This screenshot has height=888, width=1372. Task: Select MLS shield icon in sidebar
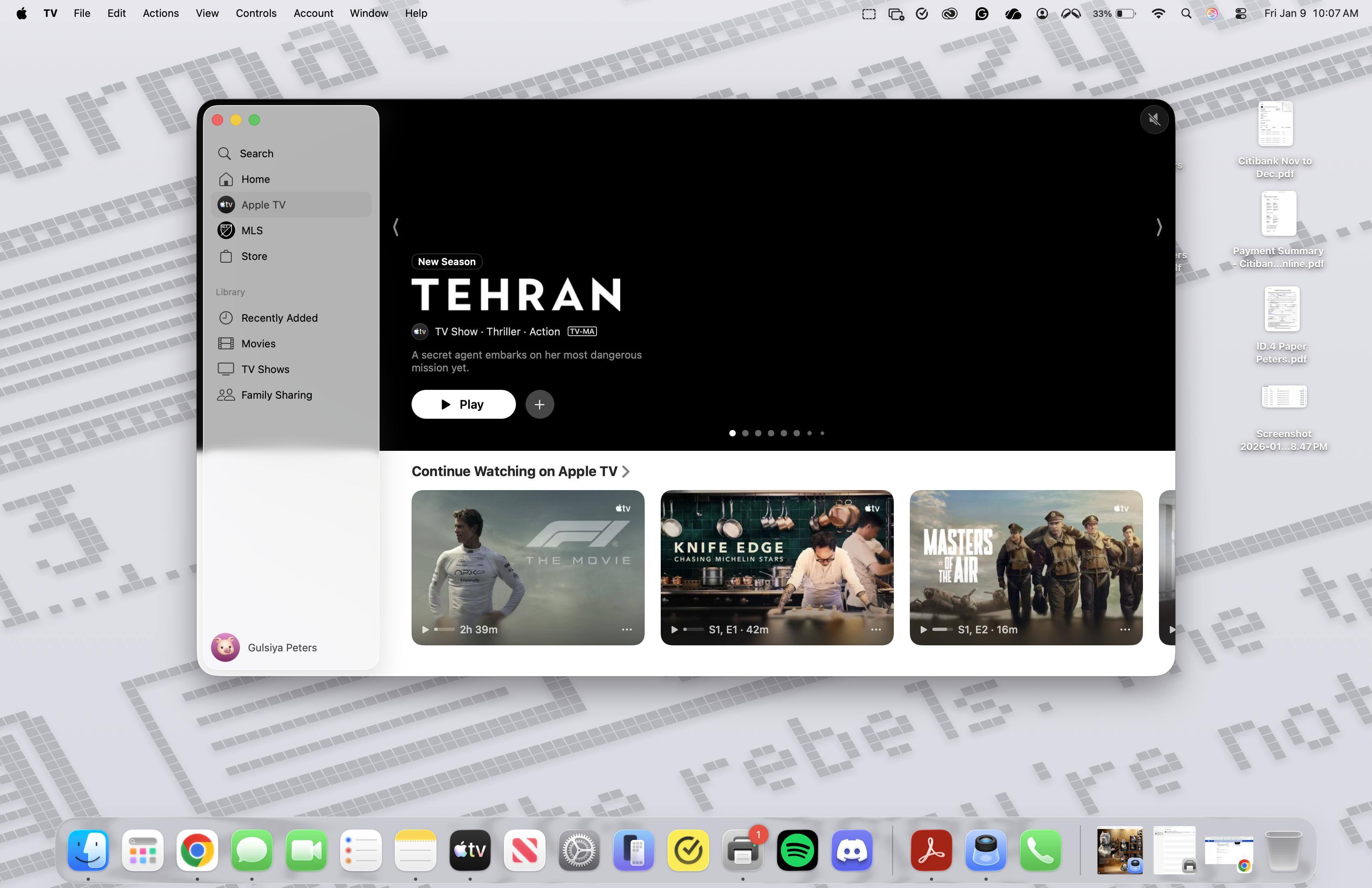pyautogui.click(x=226, y=231)
